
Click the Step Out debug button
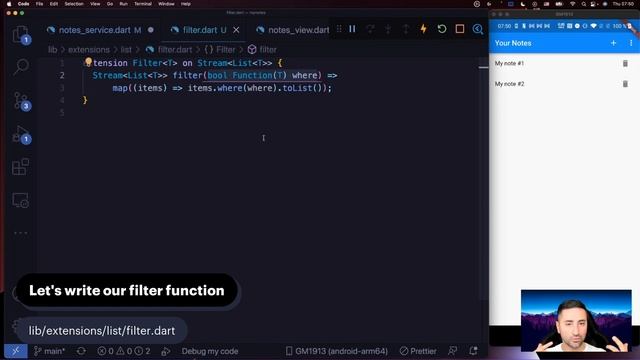coord(406,29)
